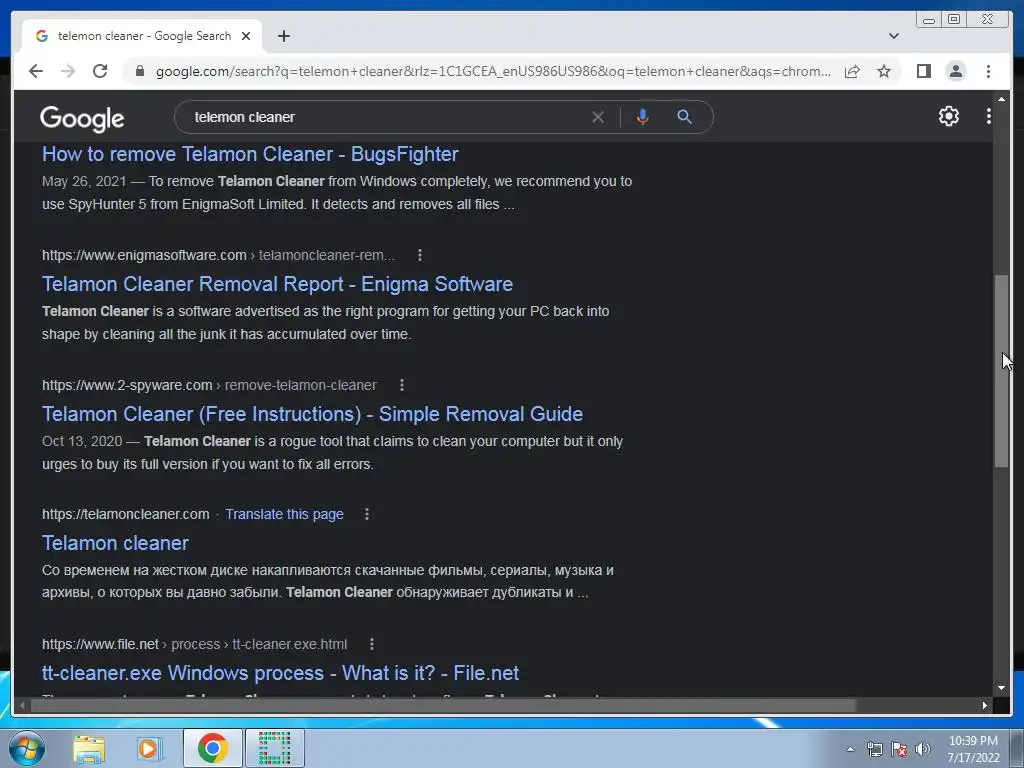Clear the search box text
The width and height of the screenshot is (1024, 768).
coord(598,117)
